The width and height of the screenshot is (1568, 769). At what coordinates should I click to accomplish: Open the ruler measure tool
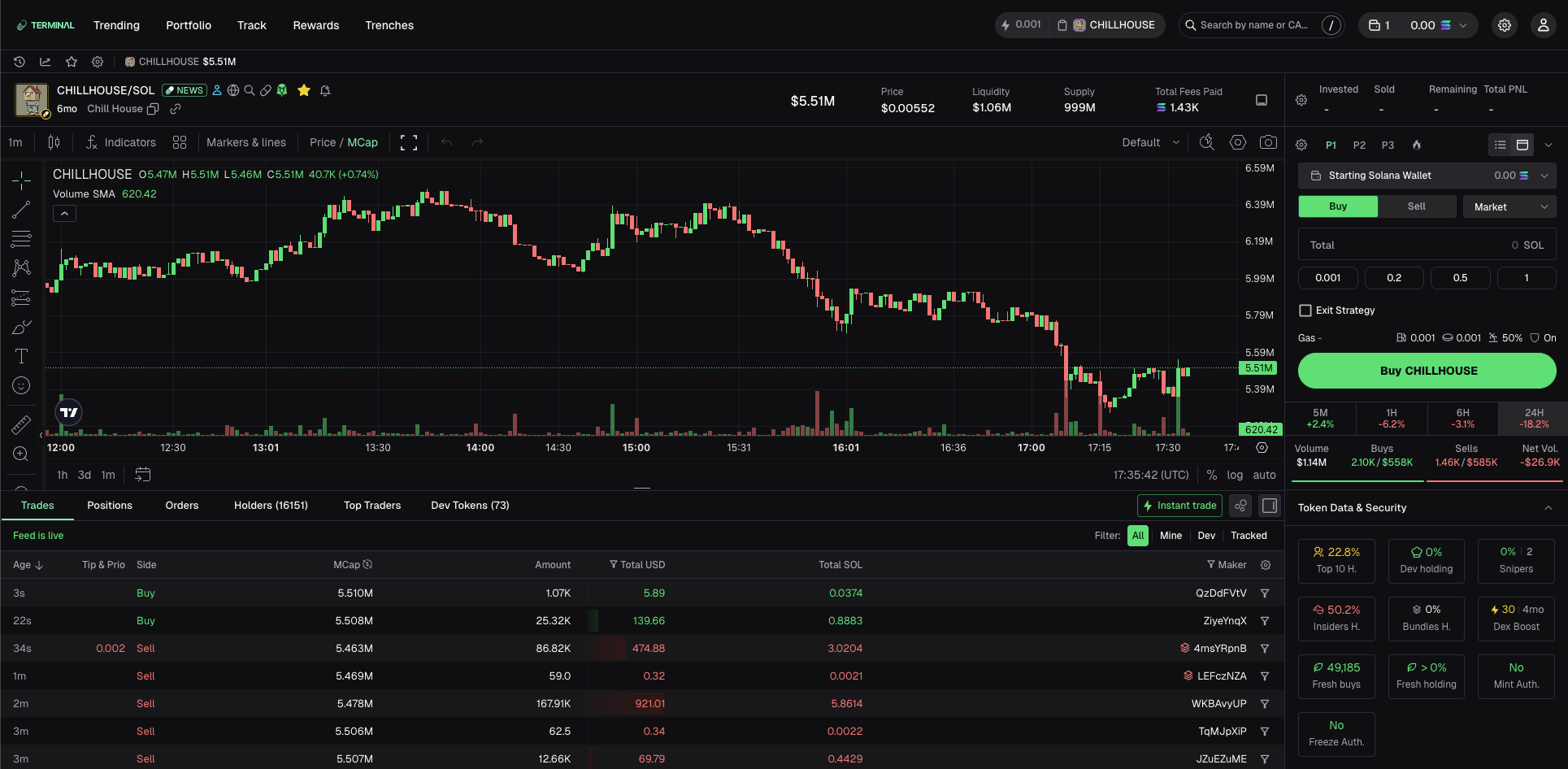tap(21, 425)
